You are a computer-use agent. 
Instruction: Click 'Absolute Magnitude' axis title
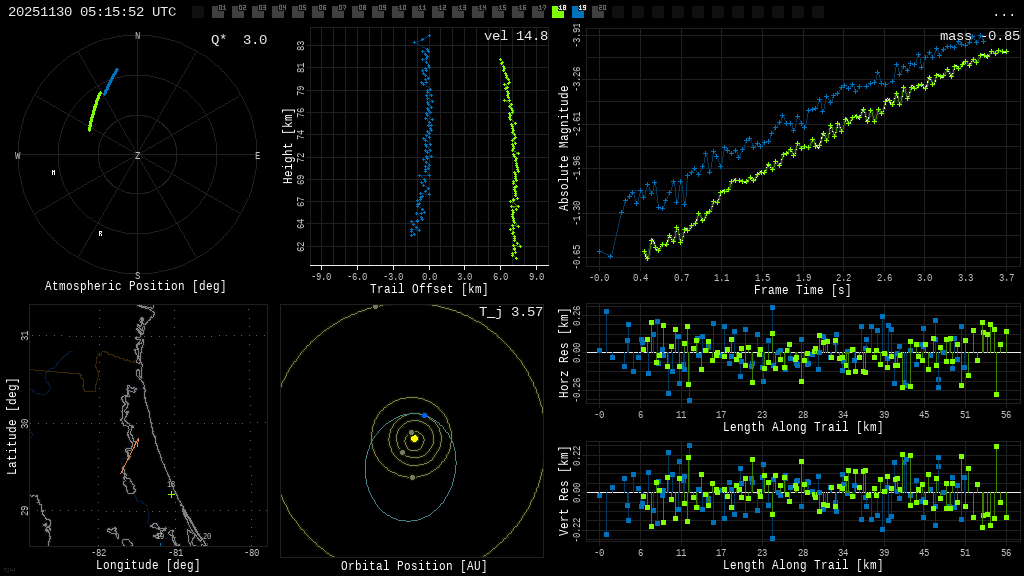565,148
